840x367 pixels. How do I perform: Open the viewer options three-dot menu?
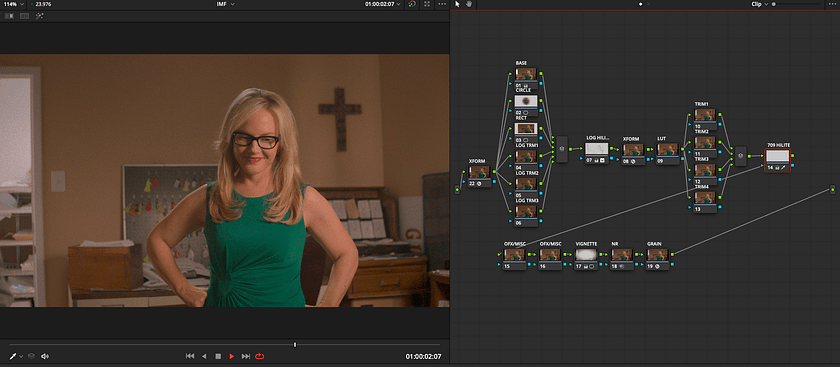point(442,4)
